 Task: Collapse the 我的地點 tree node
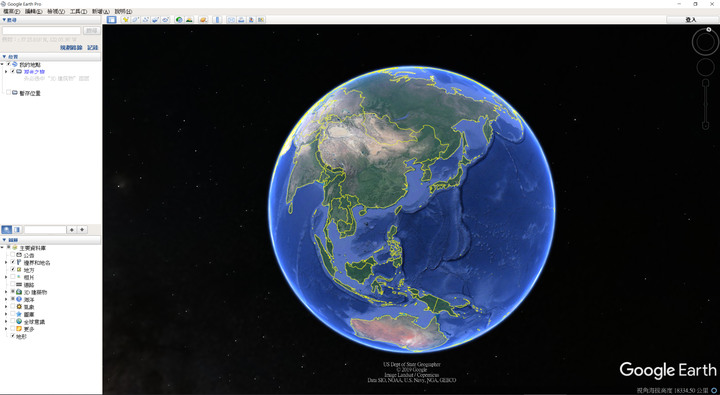click(x=3, y=64)
